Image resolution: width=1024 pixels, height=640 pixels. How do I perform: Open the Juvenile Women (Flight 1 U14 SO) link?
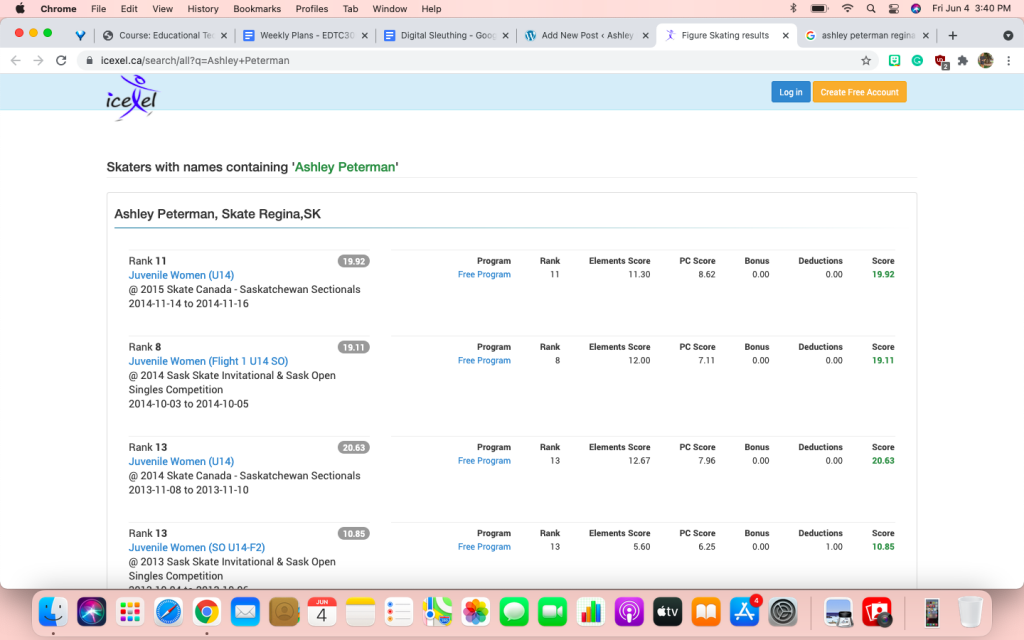(x=208, y=361)
